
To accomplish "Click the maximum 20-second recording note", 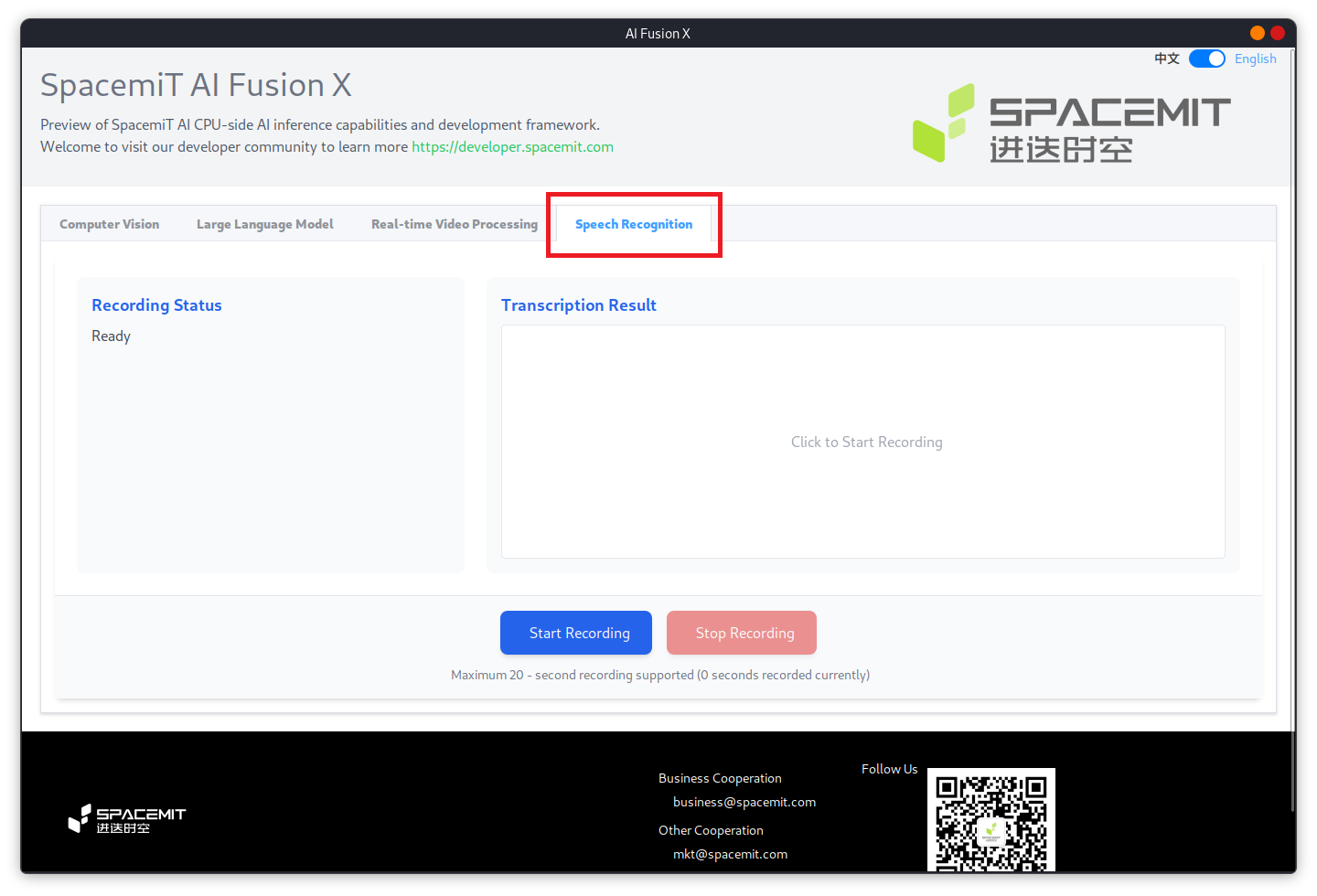I will pos(660,675).
